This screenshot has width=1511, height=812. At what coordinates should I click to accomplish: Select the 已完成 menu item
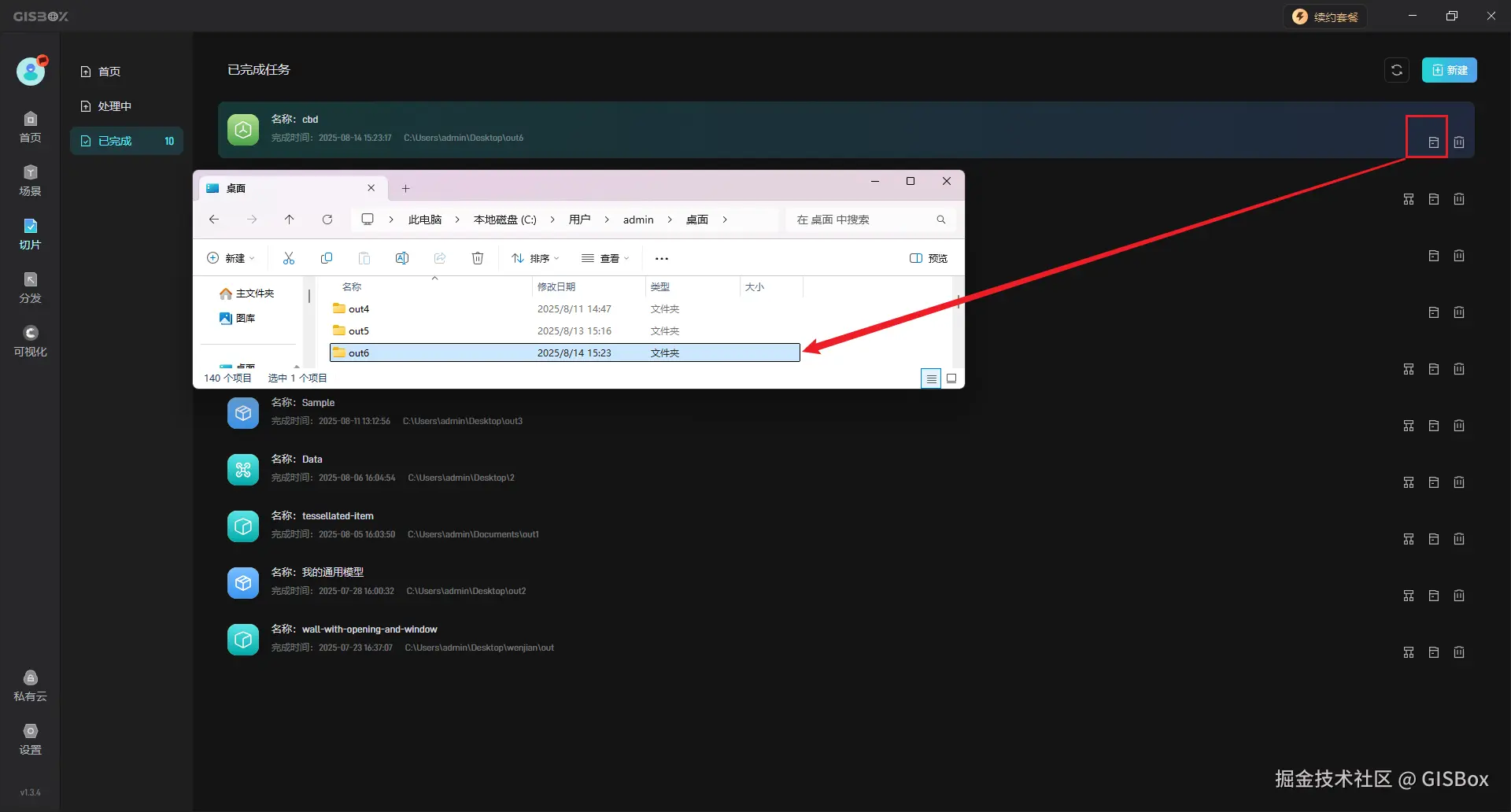[126, 141]
